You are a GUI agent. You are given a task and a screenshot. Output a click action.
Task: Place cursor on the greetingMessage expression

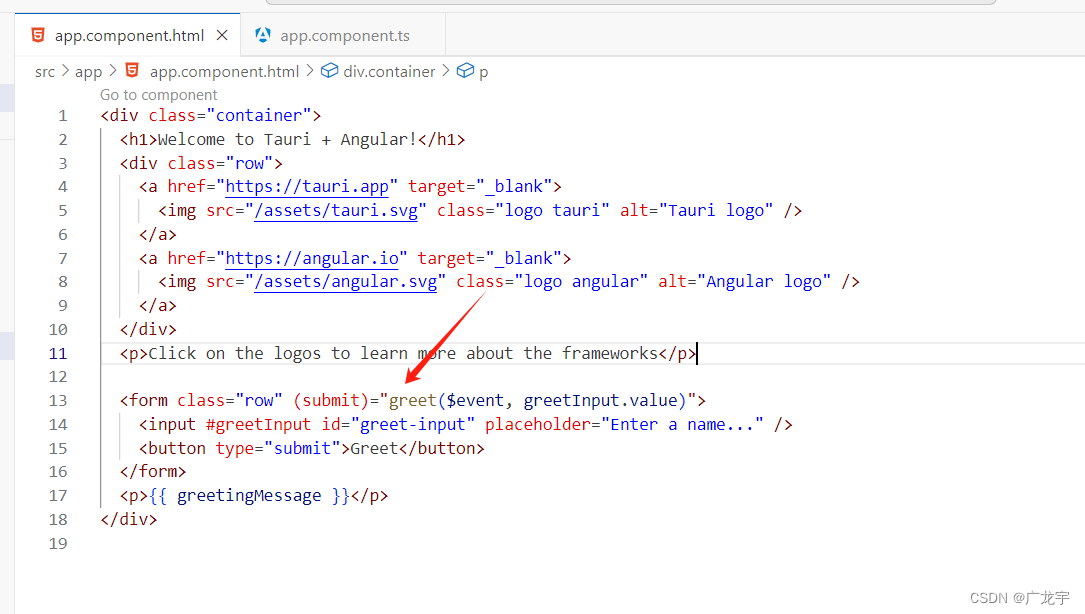coord(249,496)
